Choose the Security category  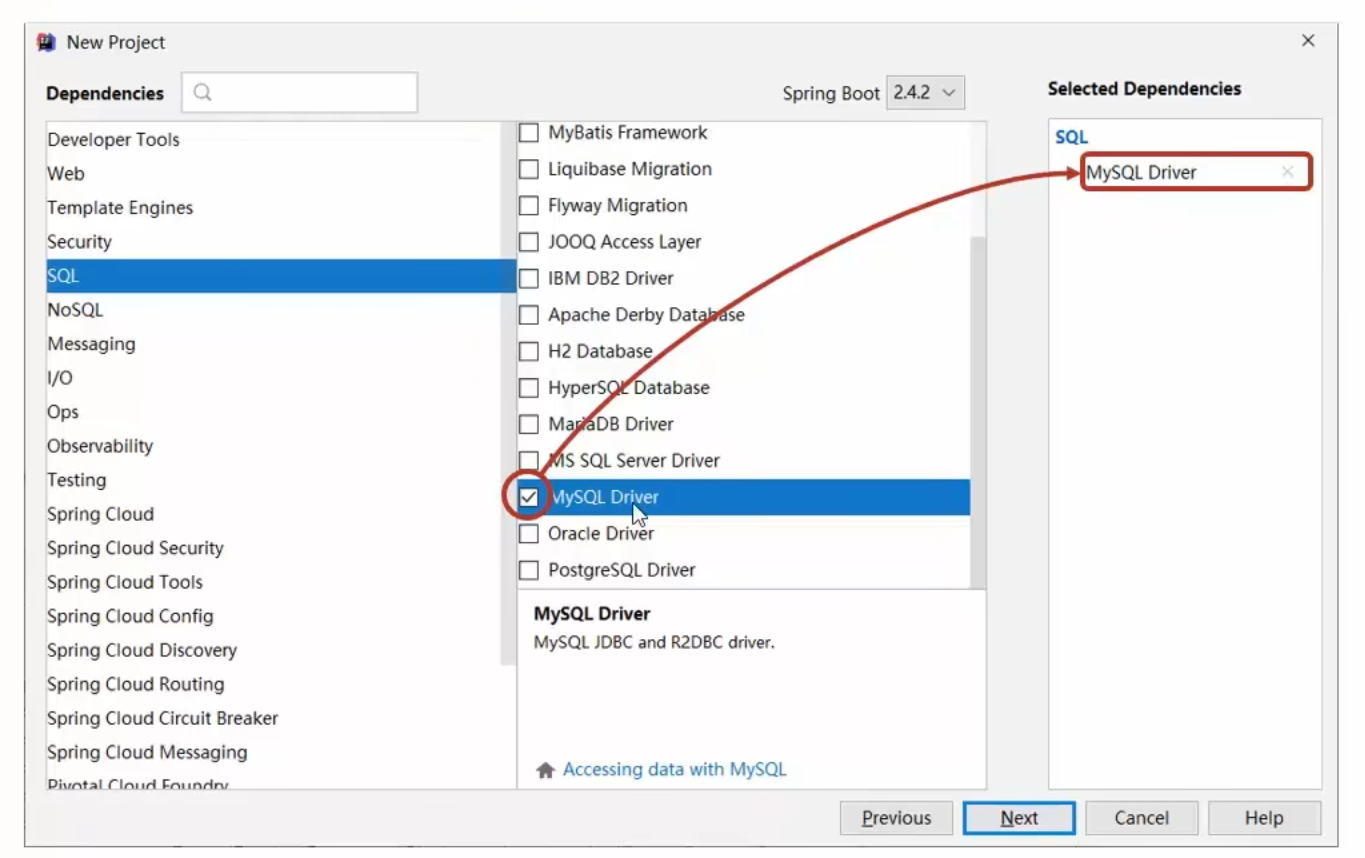pos(280,242)
